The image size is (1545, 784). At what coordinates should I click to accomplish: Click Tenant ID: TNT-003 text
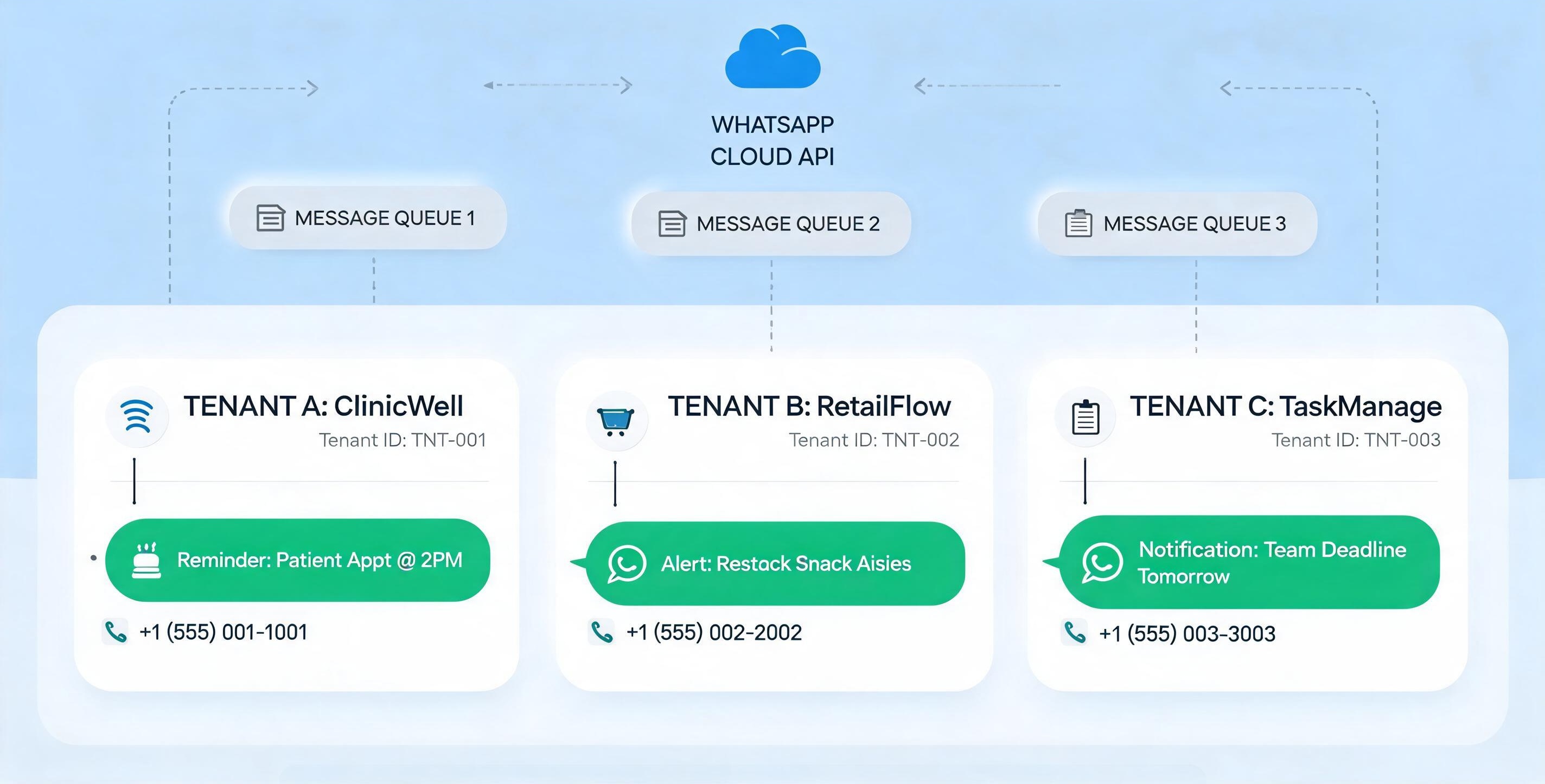click(x=1356, y=440)
